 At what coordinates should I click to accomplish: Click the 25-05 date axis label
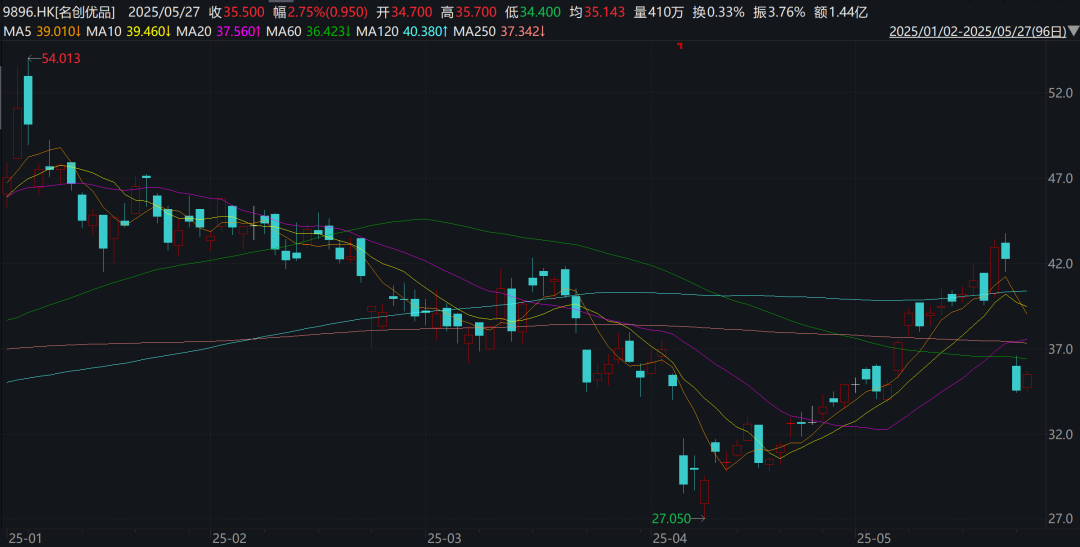874,537
